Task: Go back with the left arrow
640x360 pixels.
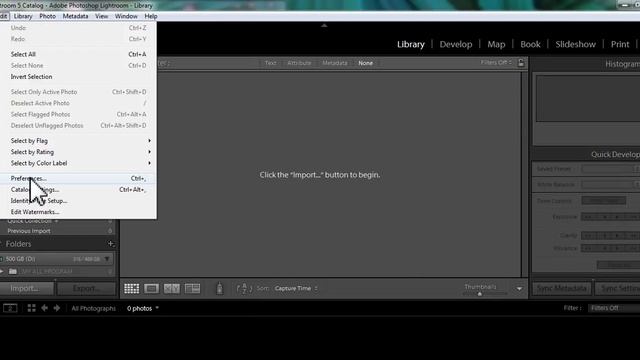Action: point(44,308)
